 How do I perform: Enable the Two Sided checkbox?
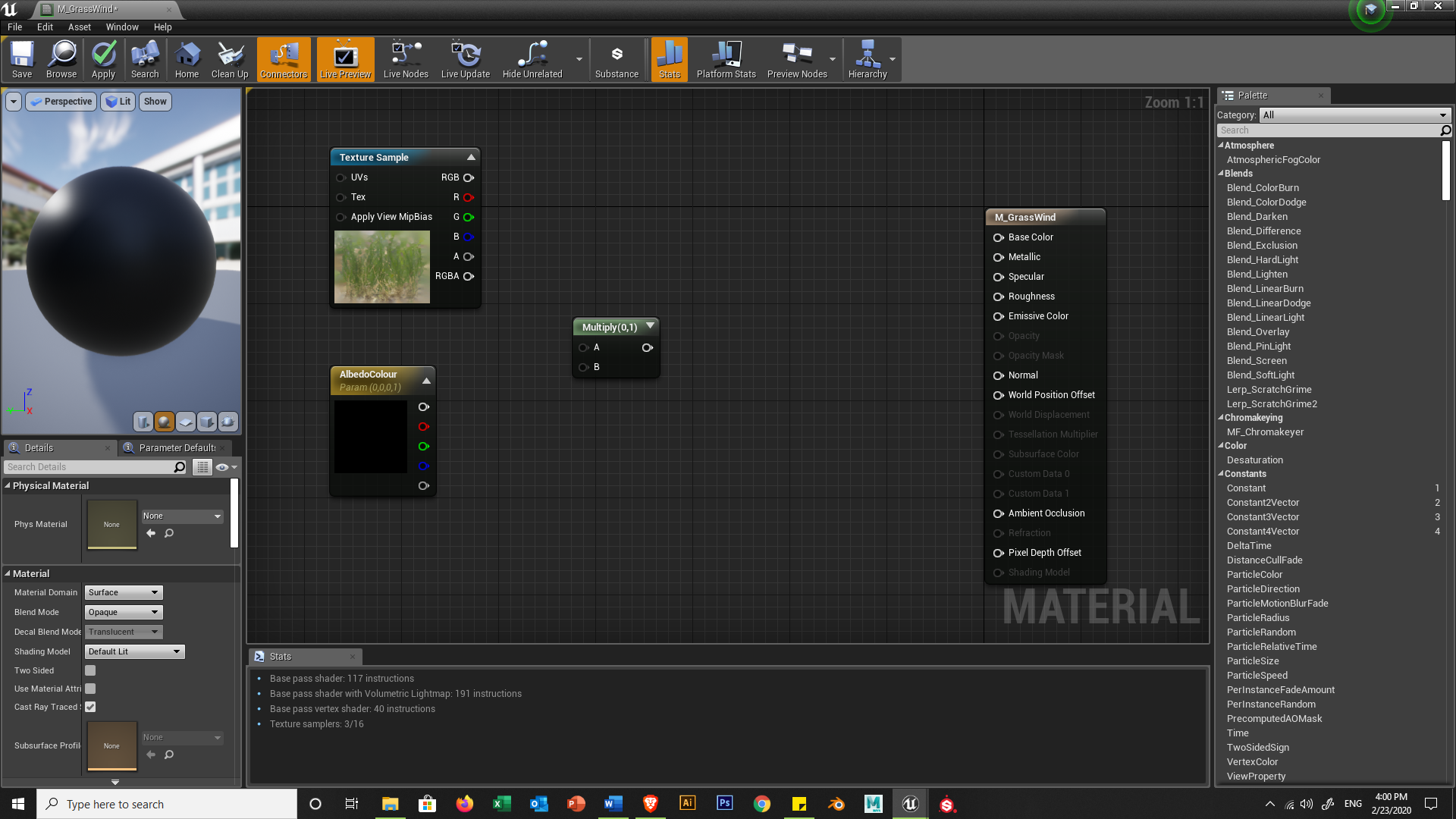click(90, 670)
